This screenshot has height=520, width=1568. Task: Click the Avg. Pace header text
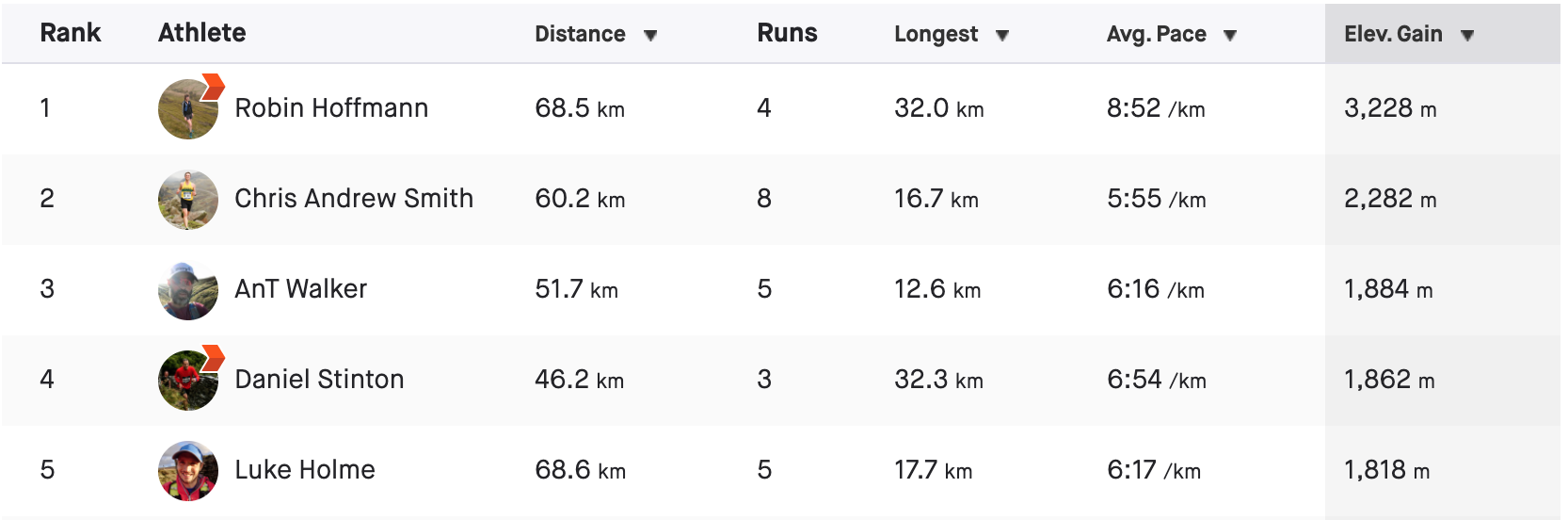coord(1157,34)
